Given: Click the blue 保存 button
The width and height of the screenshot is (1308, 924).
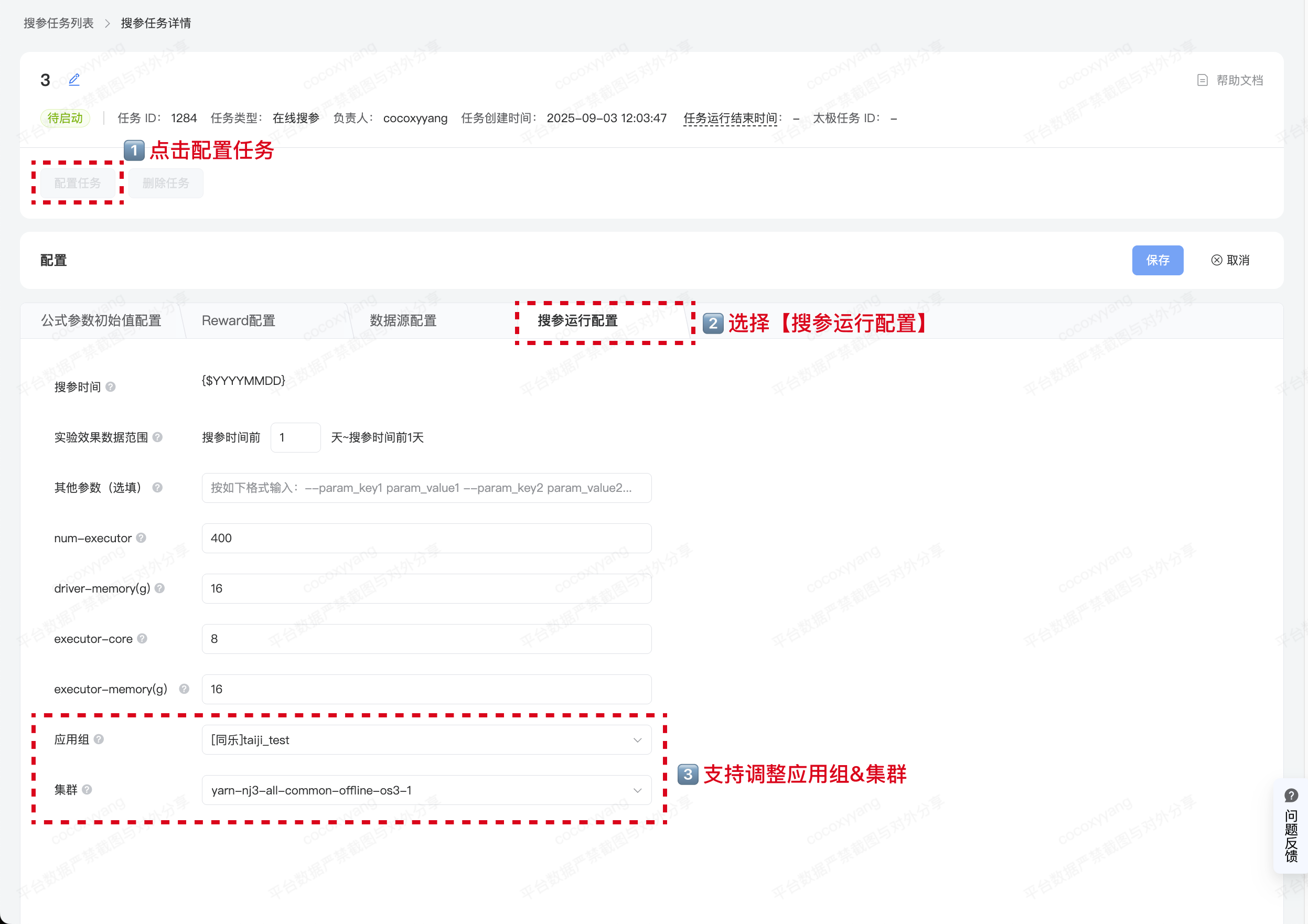Looking at the screenshot, I should coord(1157,260).
